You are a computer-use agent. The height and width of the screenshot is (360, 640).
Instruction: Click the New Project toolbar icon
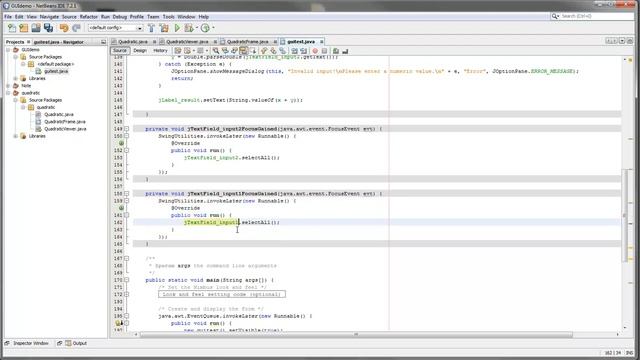(x=24, y=28)
